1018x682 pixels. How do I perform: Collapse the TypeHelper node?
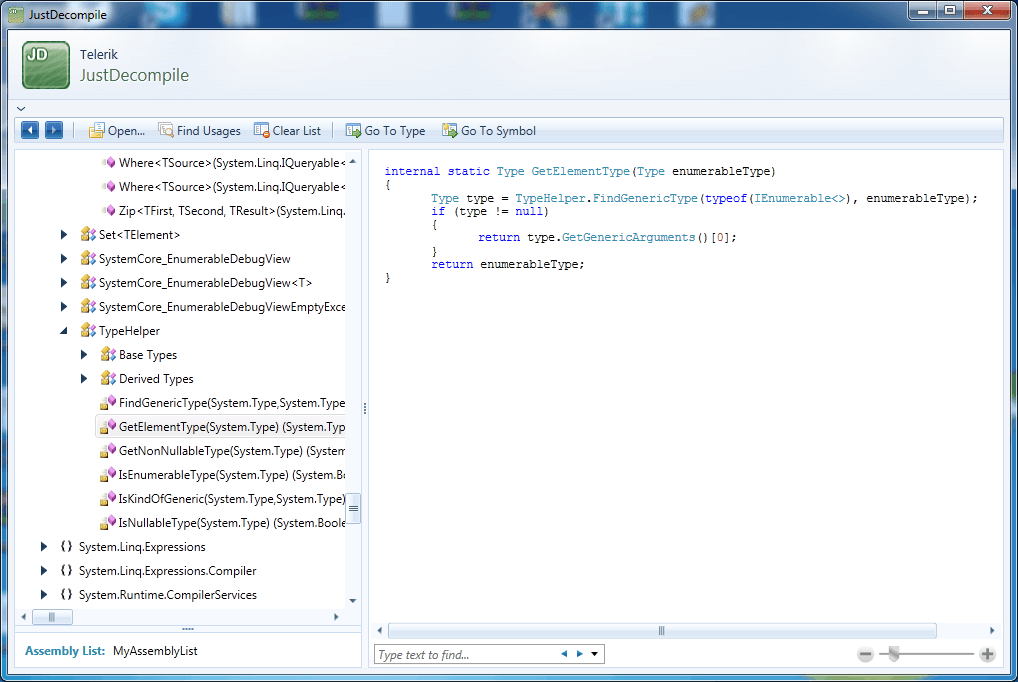[x=64, y=331]
